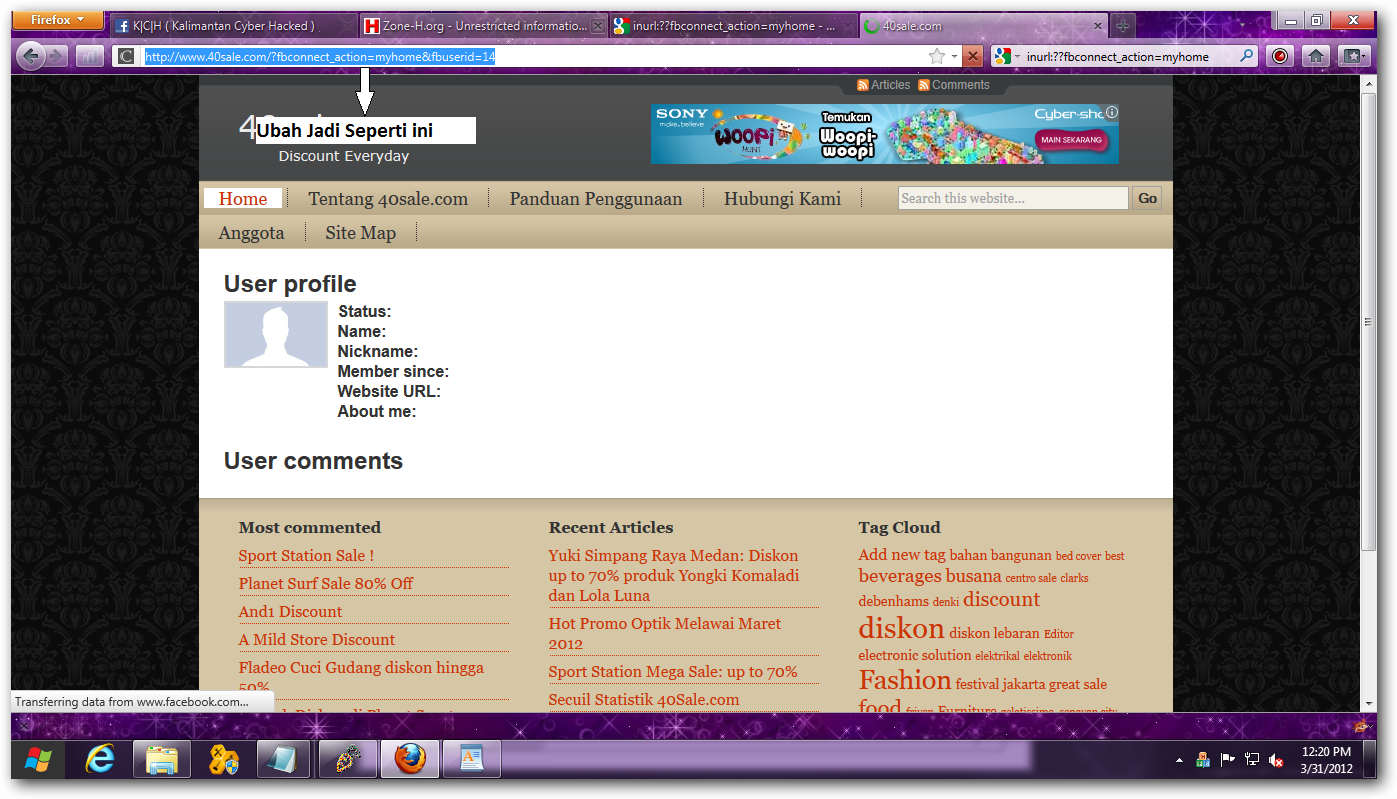The image size is (1397, 799).
Task: Open the Site Map menu item
Action: pos(360,232)
